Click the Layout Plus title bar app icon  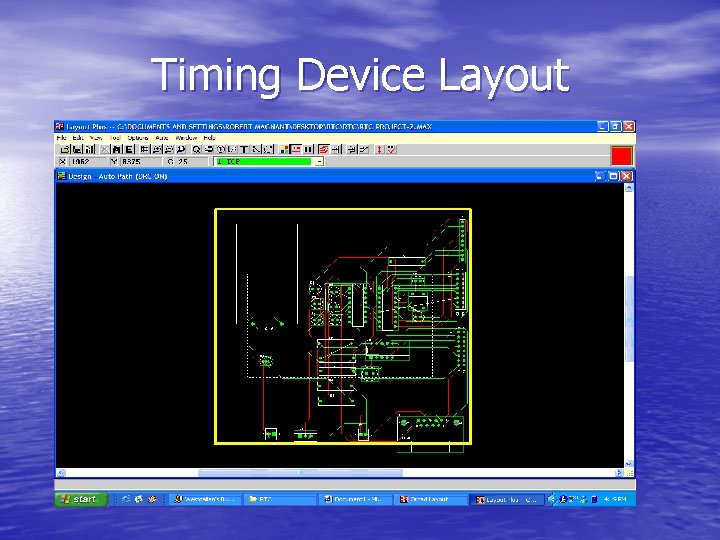tap(60, 126)
